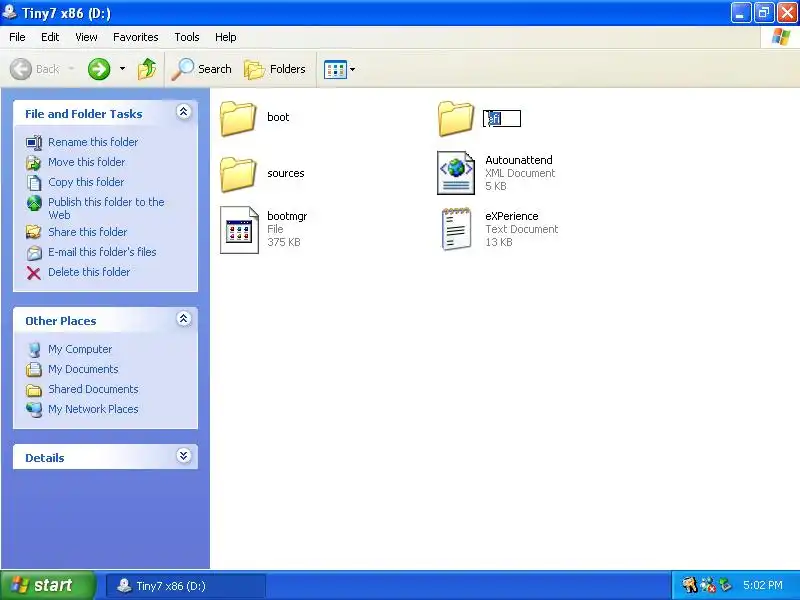
Task: Click the Shared Documents folder icon
Action: point(34,390)
